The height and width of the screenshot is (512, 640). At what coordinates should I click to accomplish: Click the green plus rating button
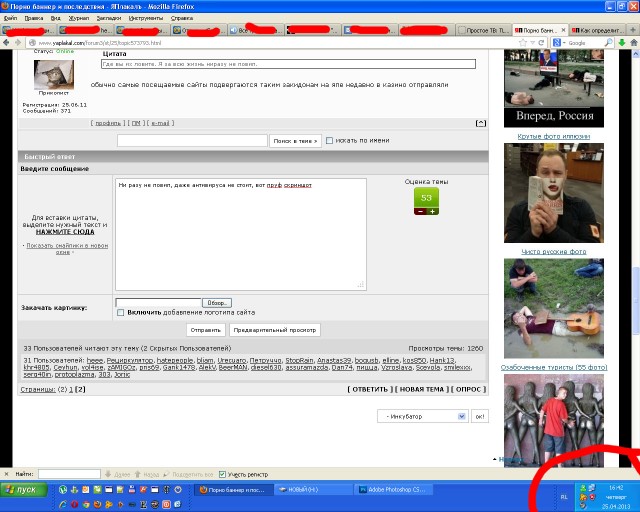432,211
